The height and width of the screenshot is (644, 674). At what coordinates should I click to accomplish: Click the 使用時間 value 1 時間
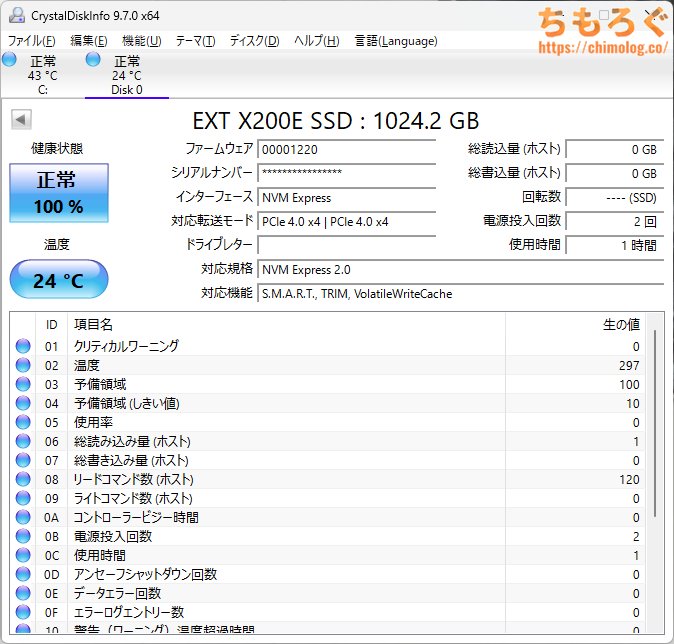click(x=615, y=245)
